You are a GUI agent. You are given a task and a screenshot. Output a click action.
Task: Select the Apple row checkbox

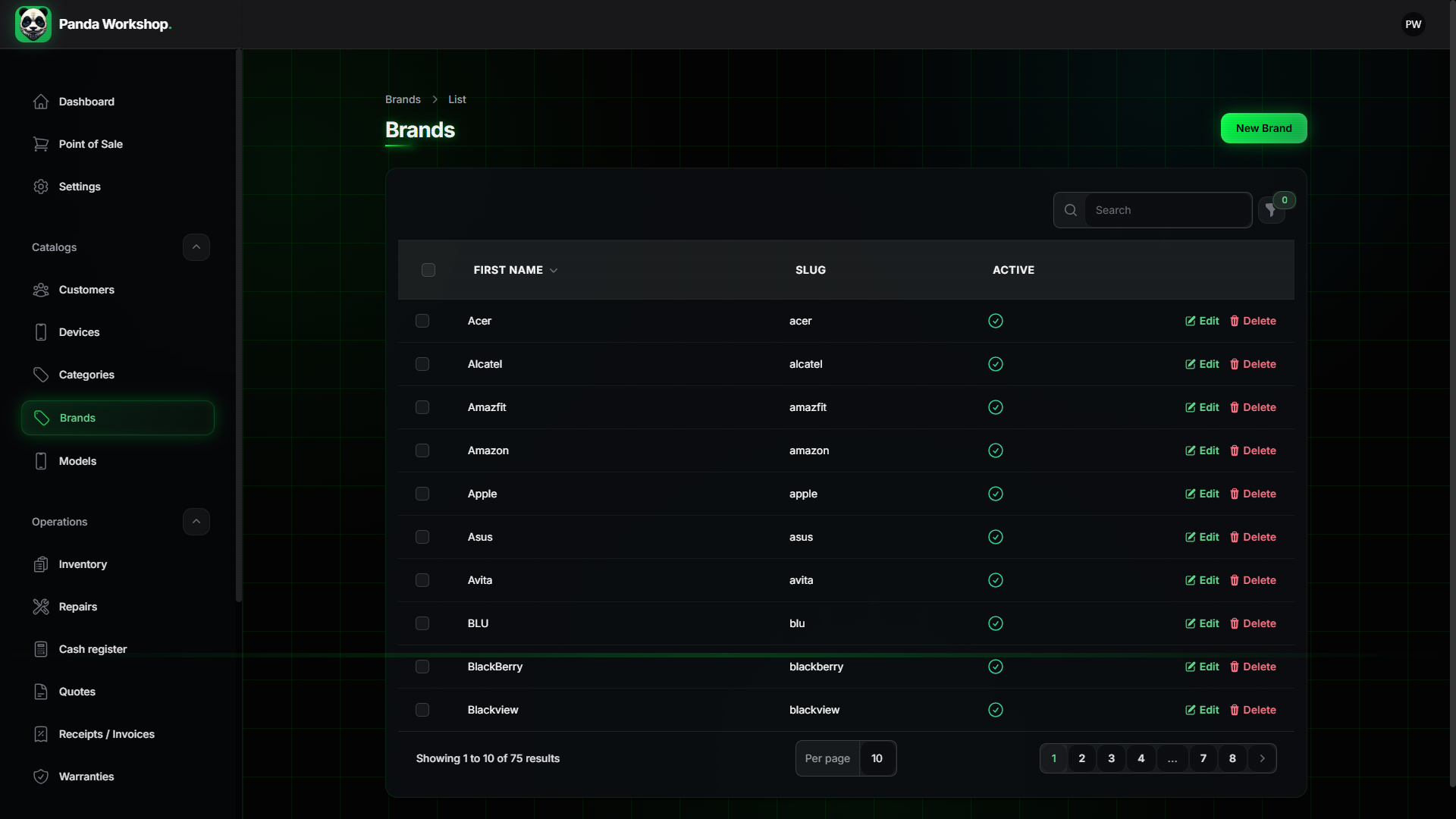point(422,494)
